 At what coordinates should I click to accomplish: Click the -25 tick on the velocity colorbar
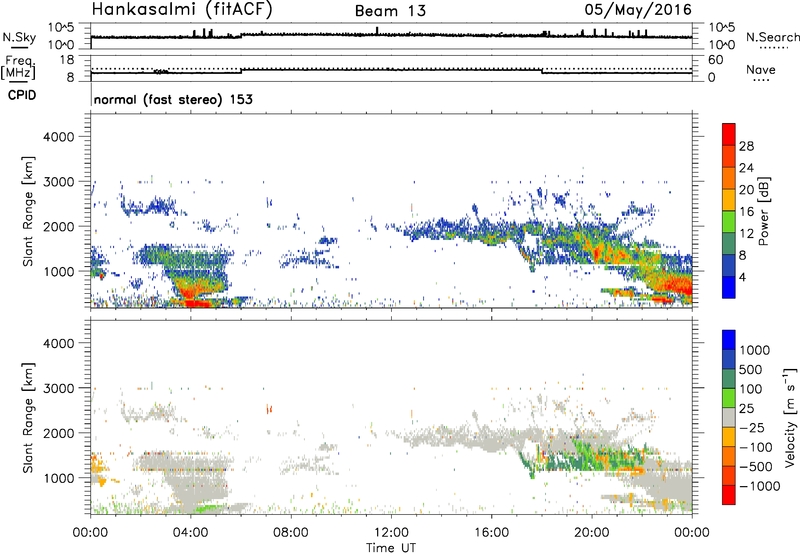(x=752, y=427)
